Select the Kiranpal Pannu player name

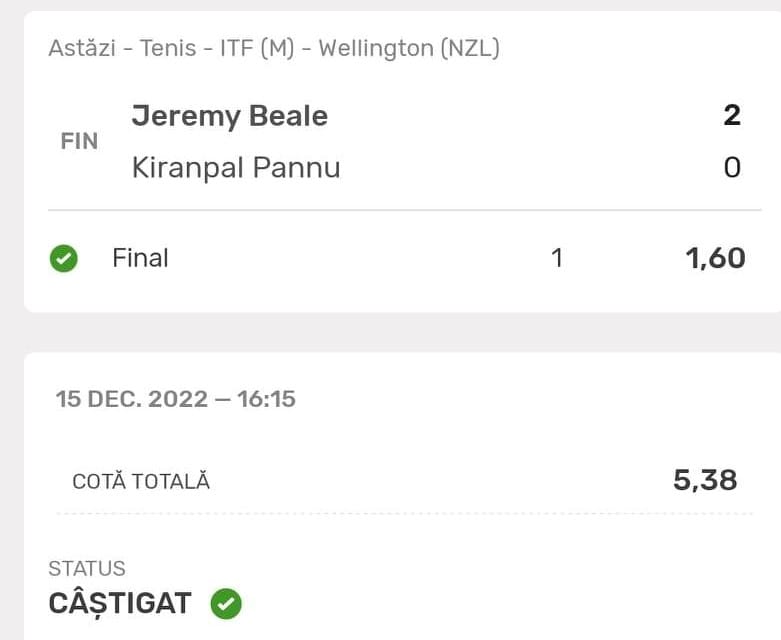pyautogui.click(x=236, y=167)
